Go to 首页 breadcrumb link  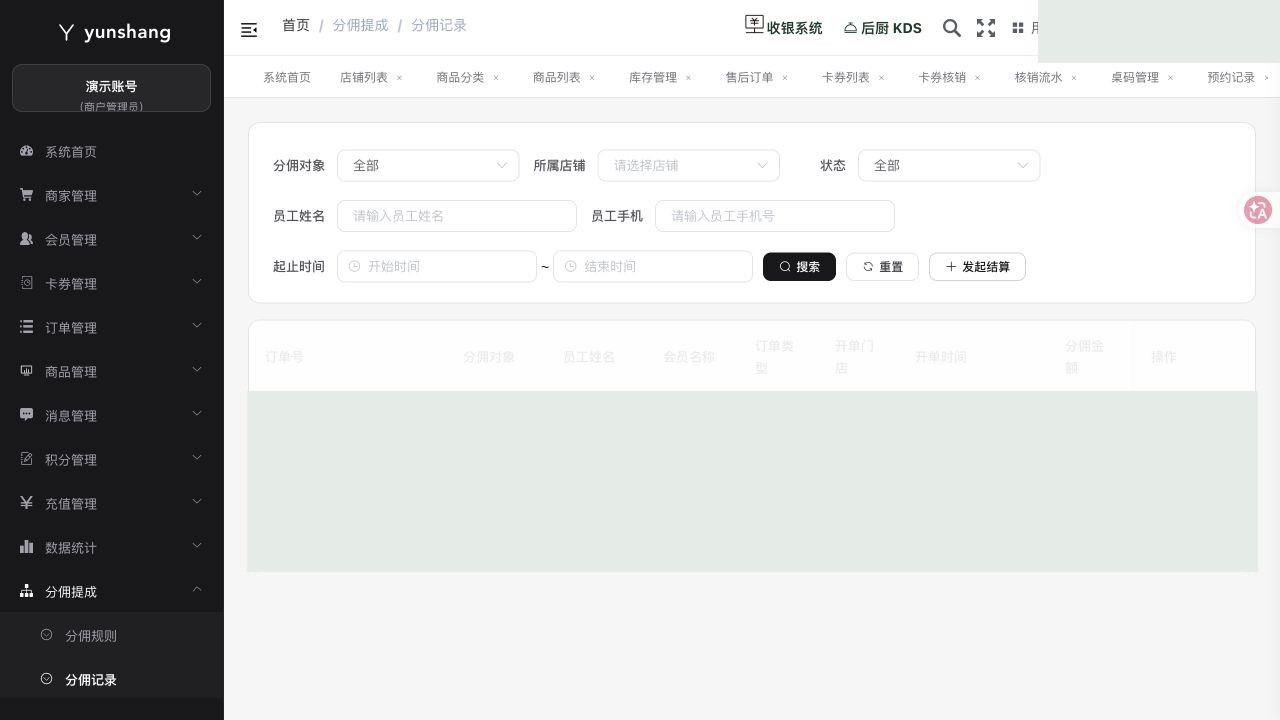(296, 25)
